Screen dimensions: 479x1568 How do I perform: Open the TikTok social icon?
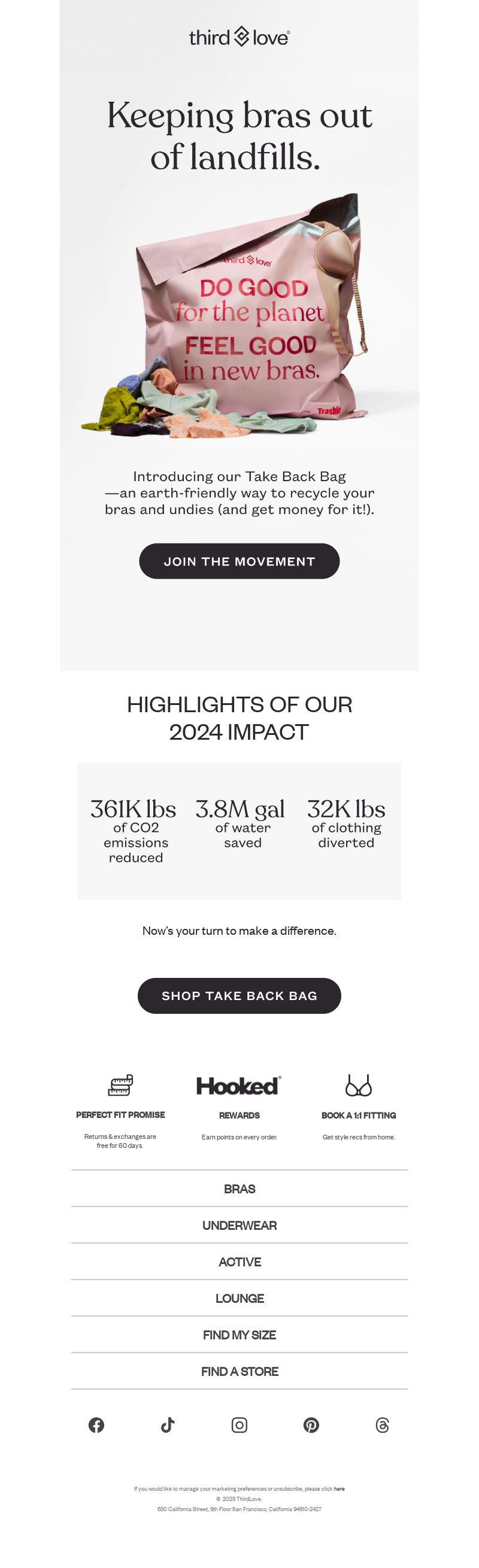coord(168,1425)
